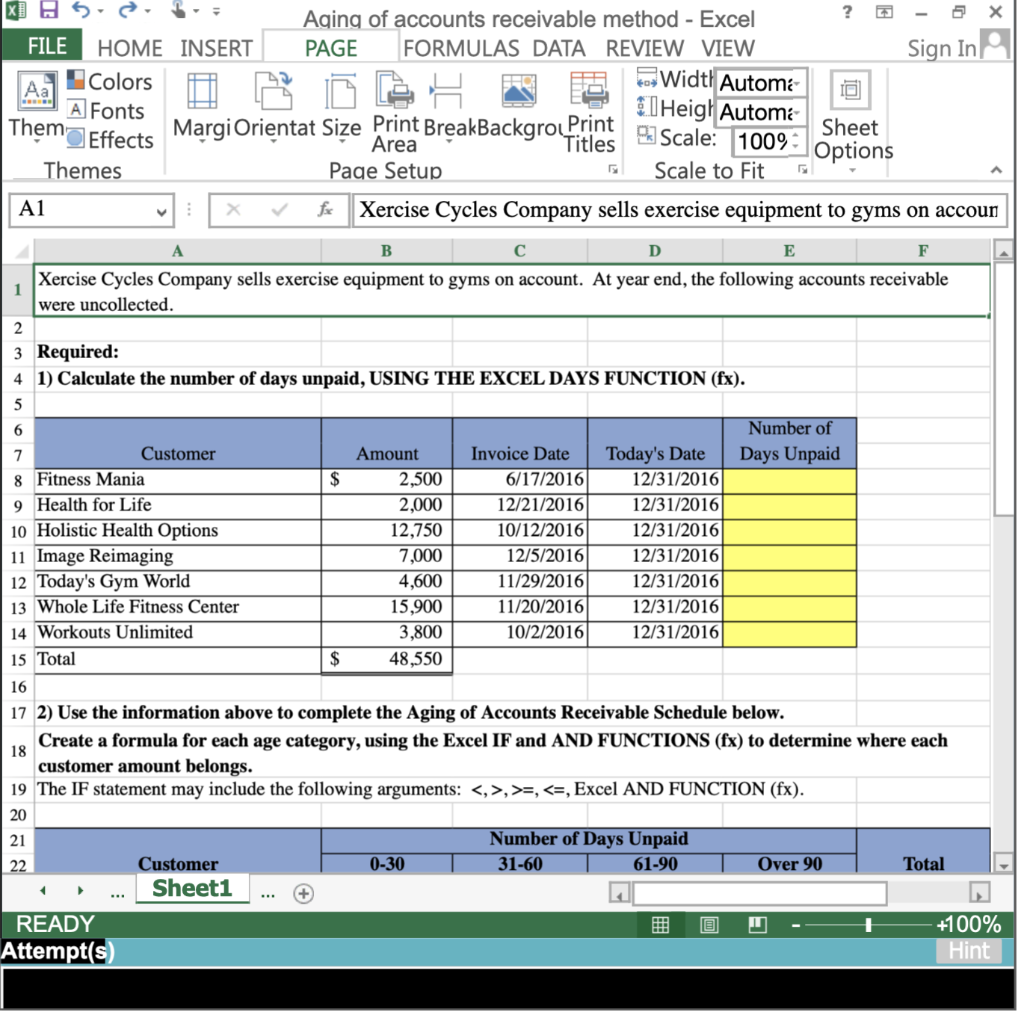1024x1012 pixels.
Task: Switch to Page Layout view
Action: click(709, 924)
